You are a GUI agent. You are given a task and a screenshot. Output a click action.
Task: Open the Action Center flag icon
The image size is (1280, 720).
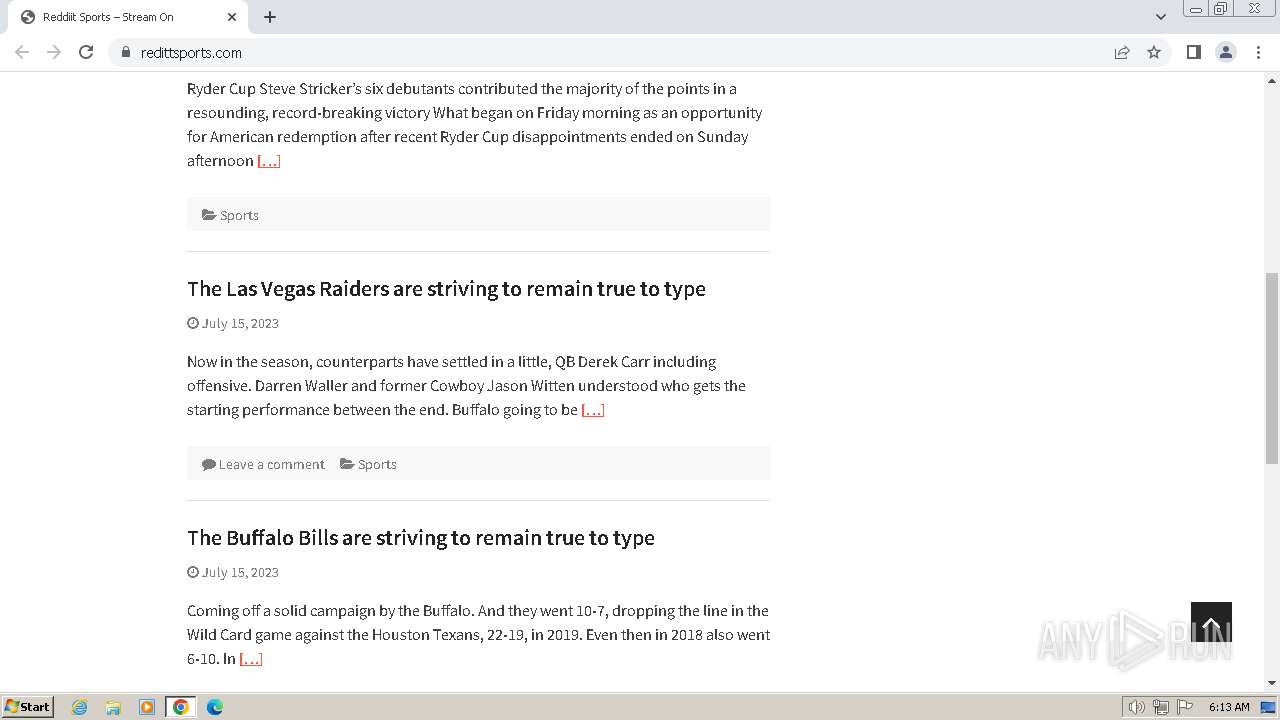point(1185,707)
